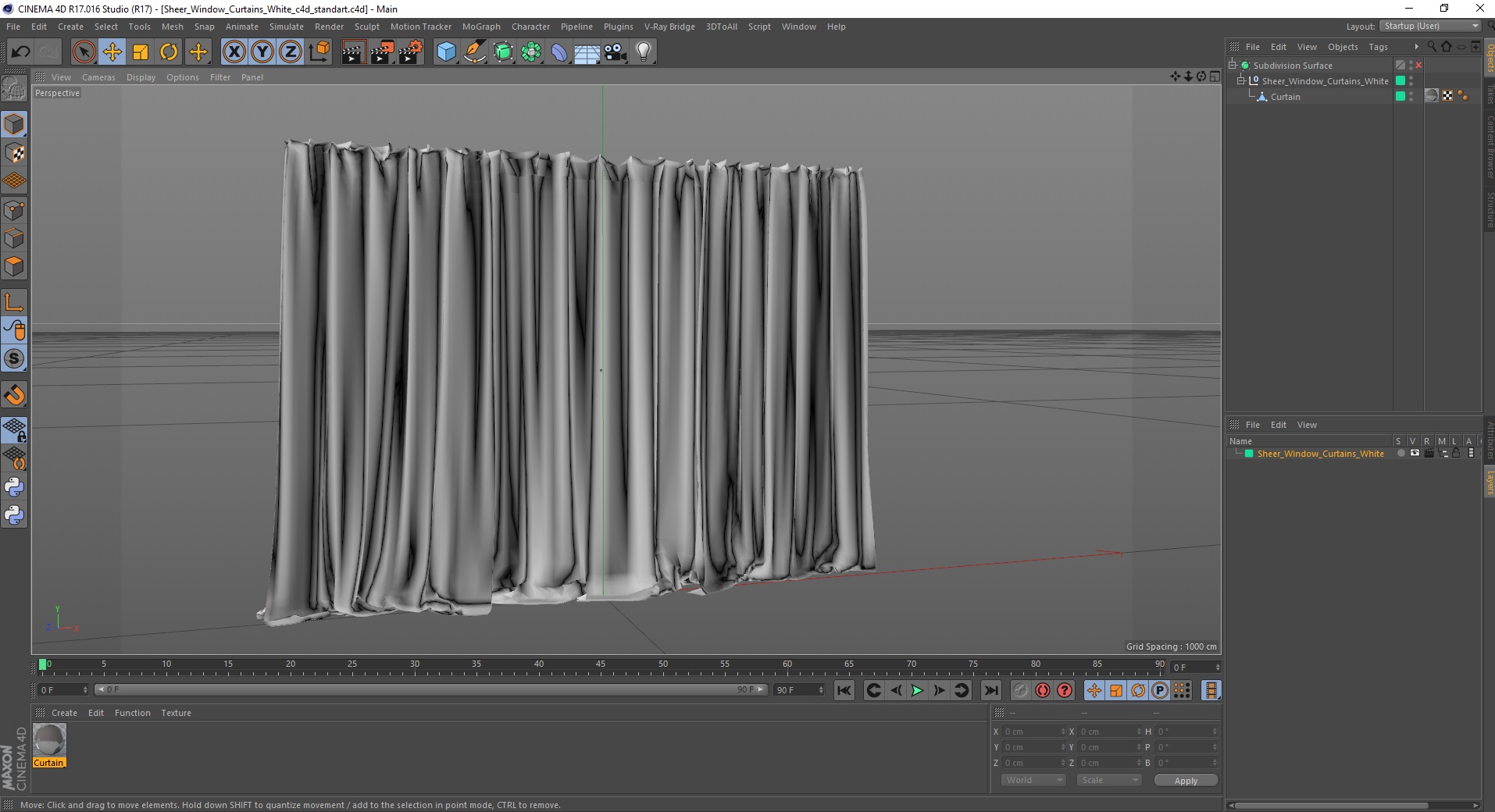Select the Curtain object in Object Manager

click(1285, 97)
